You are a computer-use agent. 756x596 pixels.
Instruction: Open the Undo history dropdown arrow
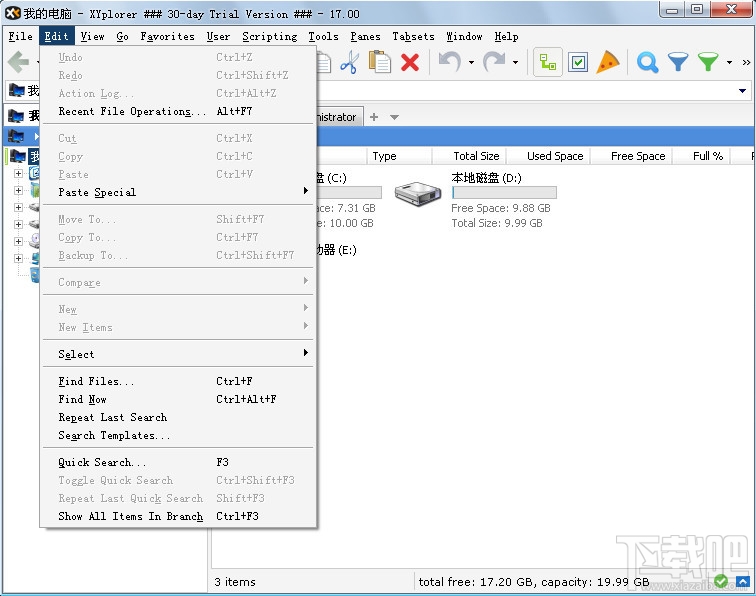(471, 62)
